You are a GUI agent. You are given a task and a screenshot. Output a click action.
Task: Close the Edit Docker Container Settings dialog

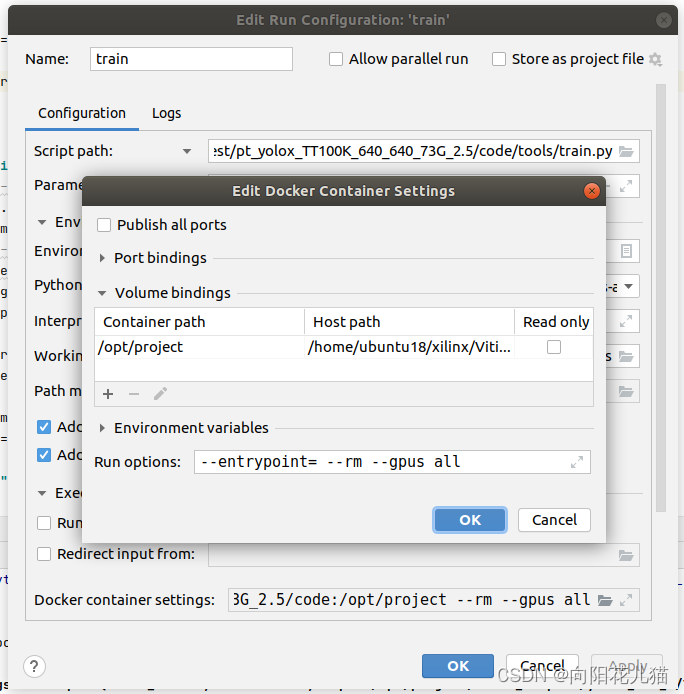tap(591, 191)
